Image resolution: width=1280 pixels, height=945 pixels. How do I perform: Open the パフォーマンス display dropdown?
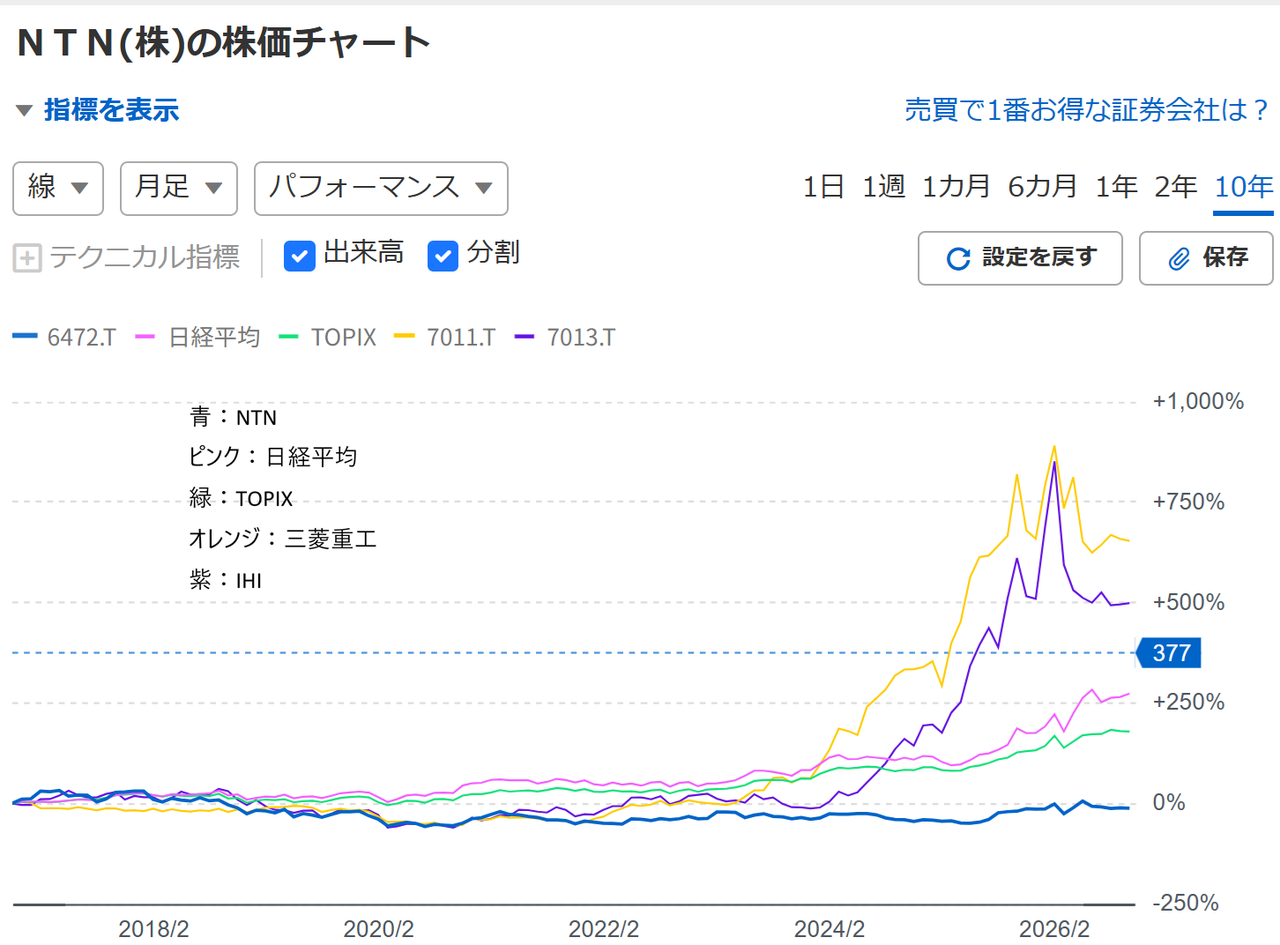pyautogui.click(x=381, y=188)
